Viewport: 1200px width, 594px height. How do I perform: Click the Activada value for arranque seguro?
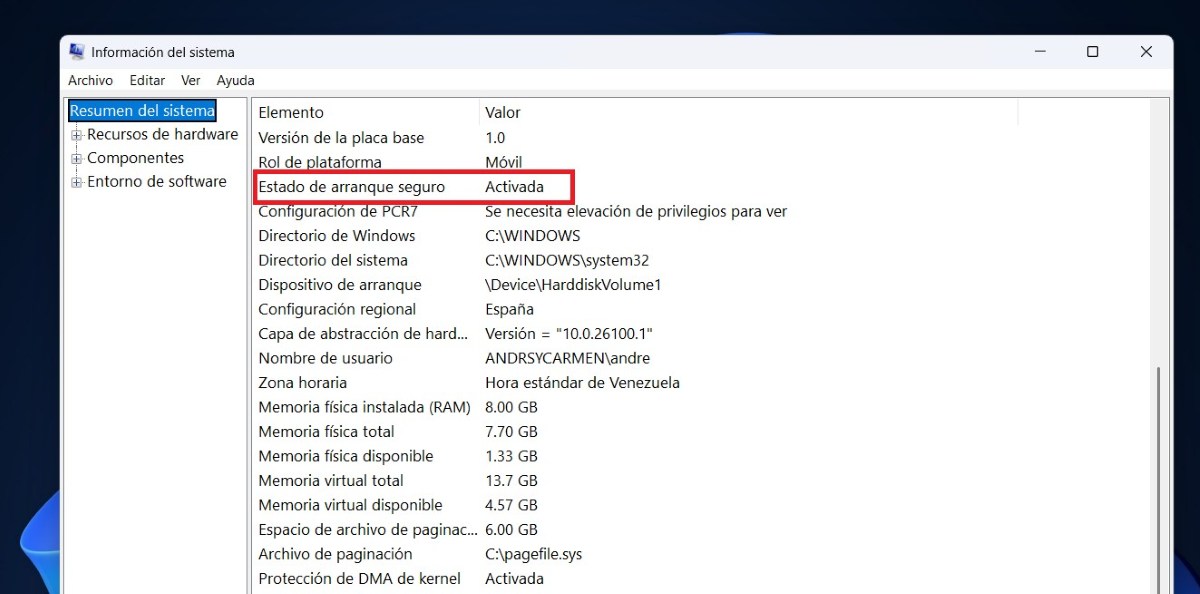[x=514, y=187]
